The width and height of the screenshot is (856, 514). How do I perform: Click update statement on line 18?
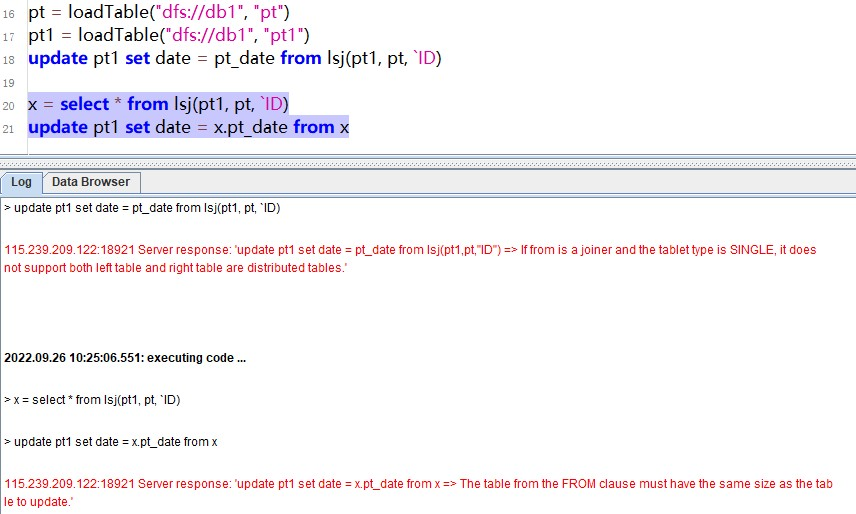pyautogui.click(x=235, y=58)
